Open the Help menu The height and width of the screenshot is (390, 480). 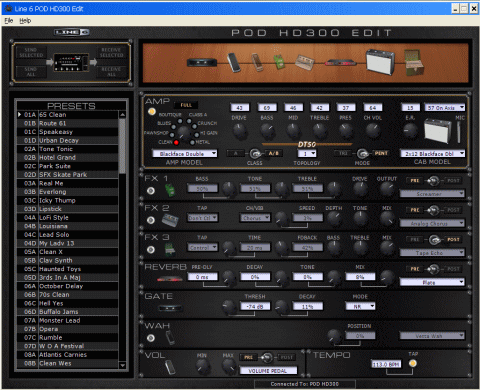point(25,21)
